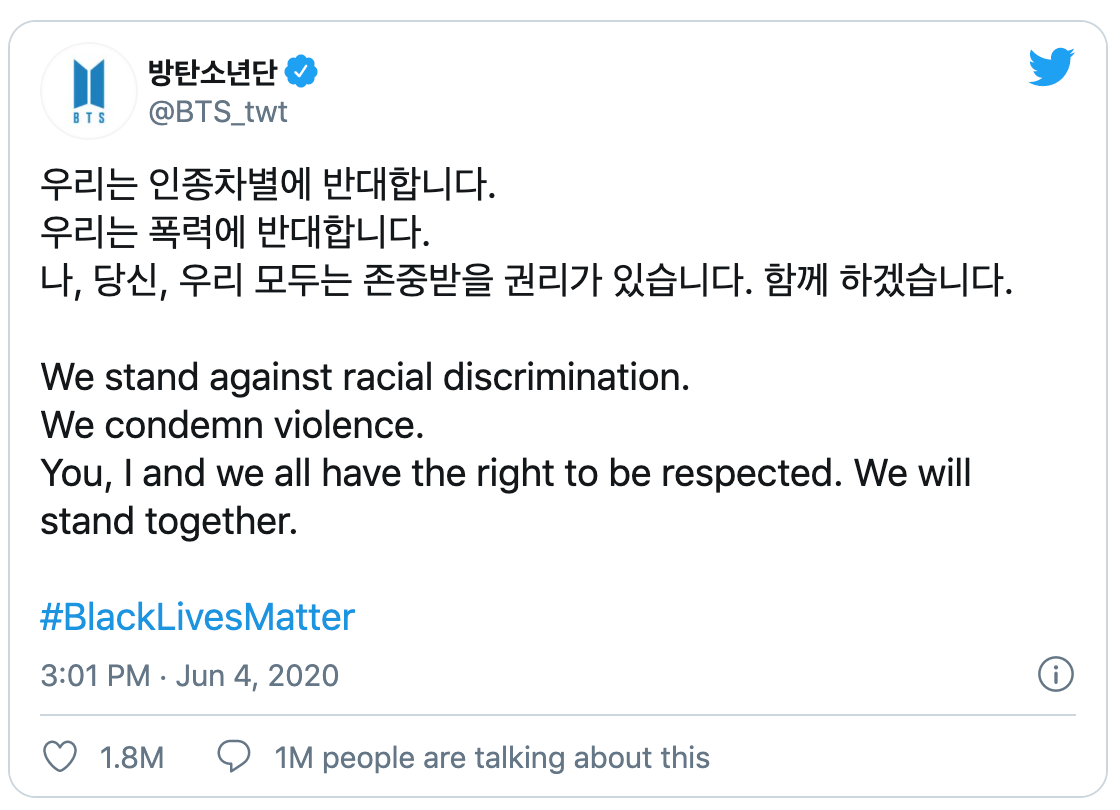Open the #BlackLivesMatter hashtag

[x=197, y=617]
